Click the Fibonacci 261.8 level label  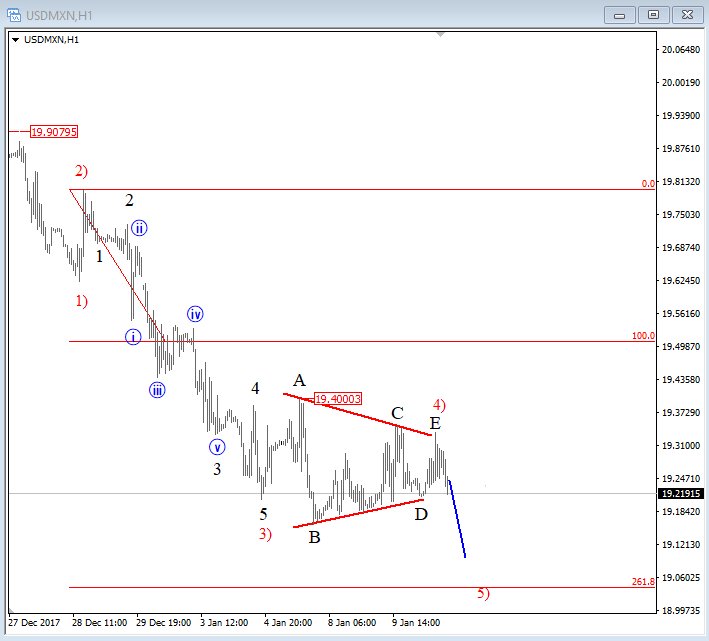(x=643, y=582)
